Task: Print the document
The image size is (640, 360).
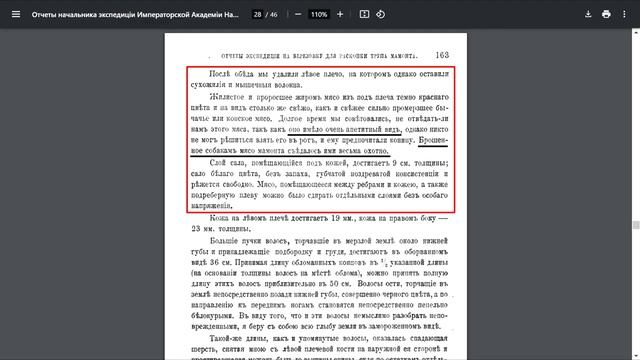Action: pos(606,14)
